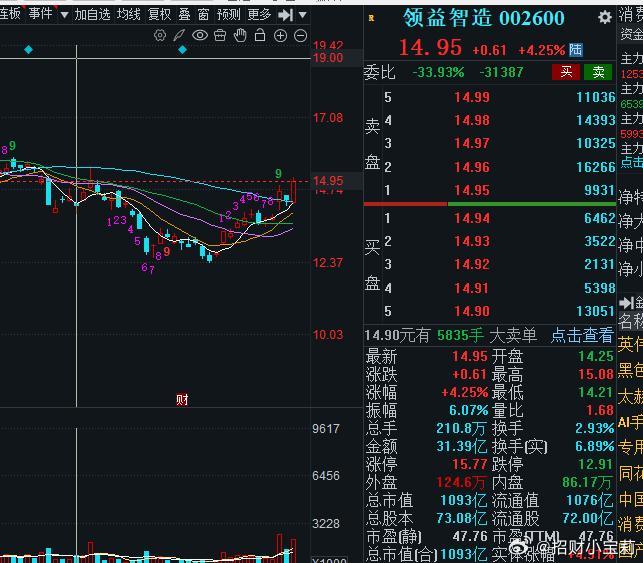The height and width of the screenshot is (563, 643).
Task: Open the chart settings gear icon
Action: [x=160, y=36]
